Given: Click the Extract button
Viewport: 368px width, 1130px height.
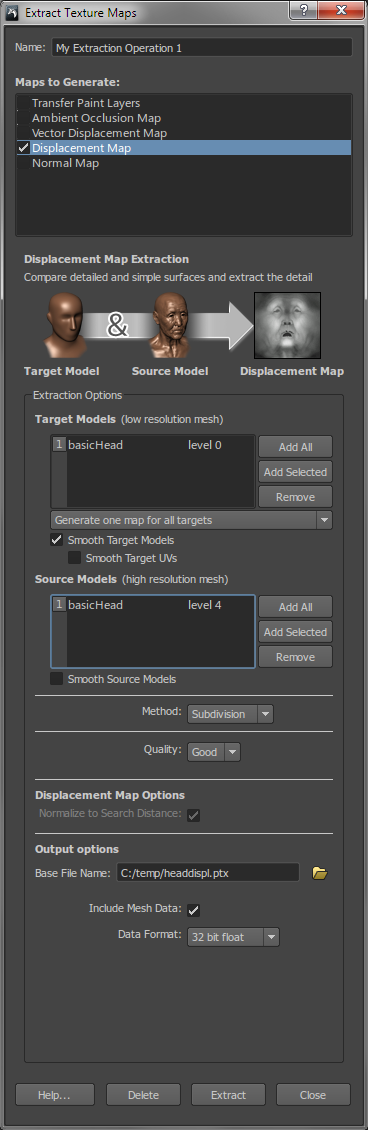Looking at the screenshot, I should pos(228,1095).
